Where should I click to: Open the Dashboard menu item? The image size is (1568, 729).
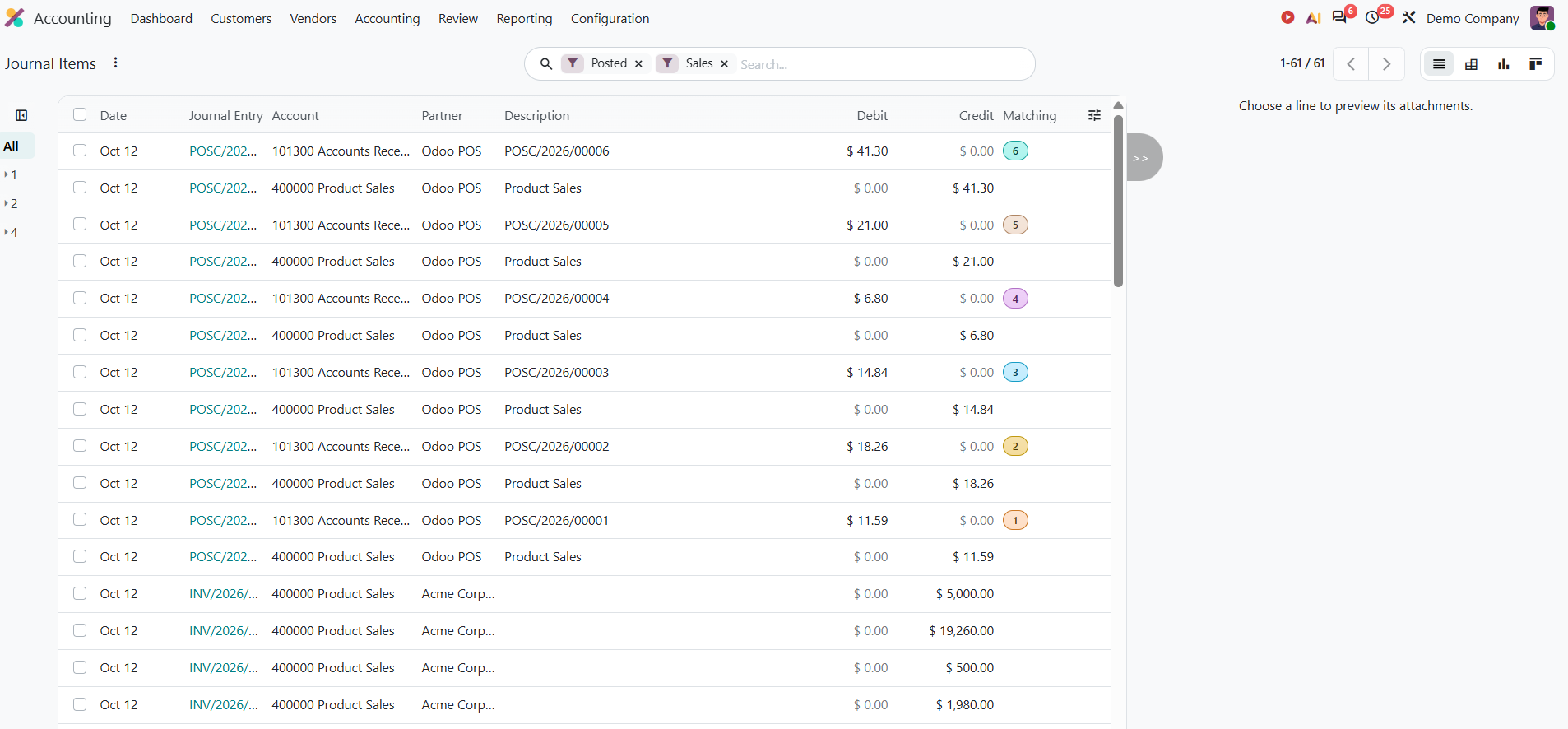tap(161, 18)
